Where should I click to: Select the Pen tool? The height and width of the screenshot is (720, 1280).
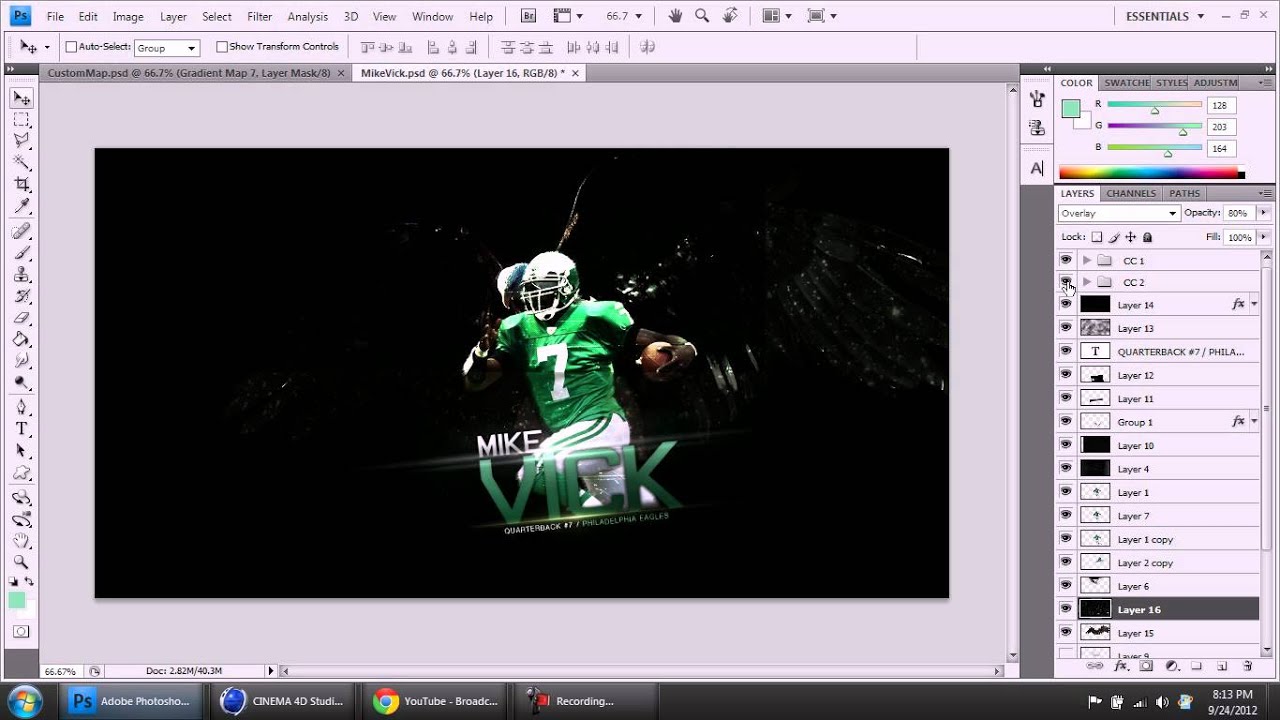pyautogui.click(x=21, y=407)
